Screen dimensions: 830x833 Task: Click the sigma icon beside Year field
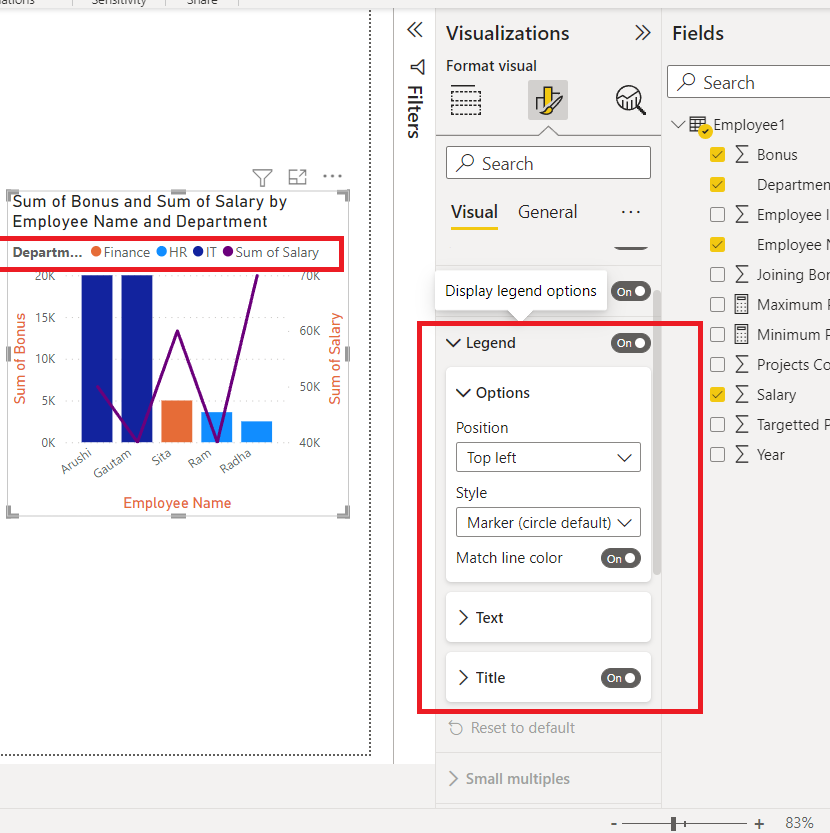[742, 454]
